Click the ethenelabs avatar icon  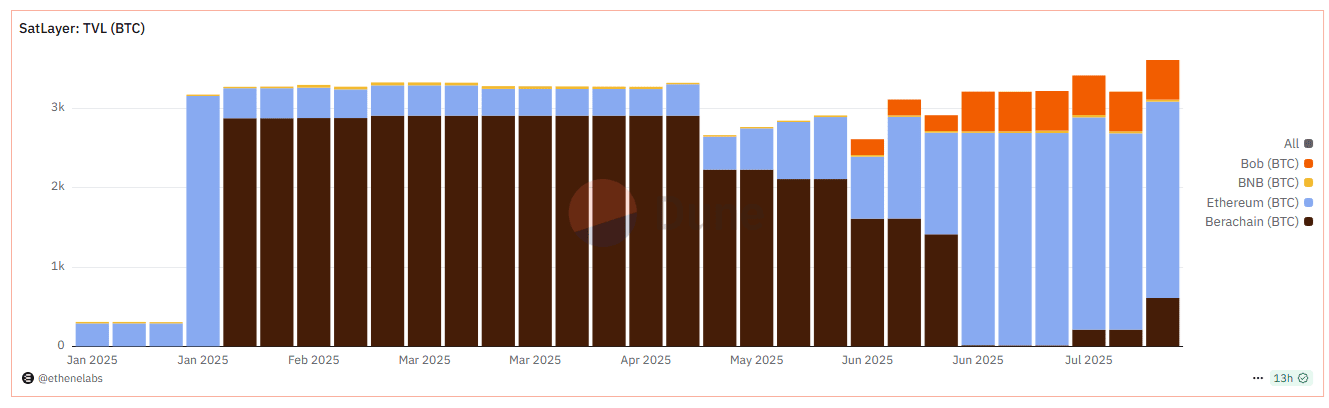[28, 379]
